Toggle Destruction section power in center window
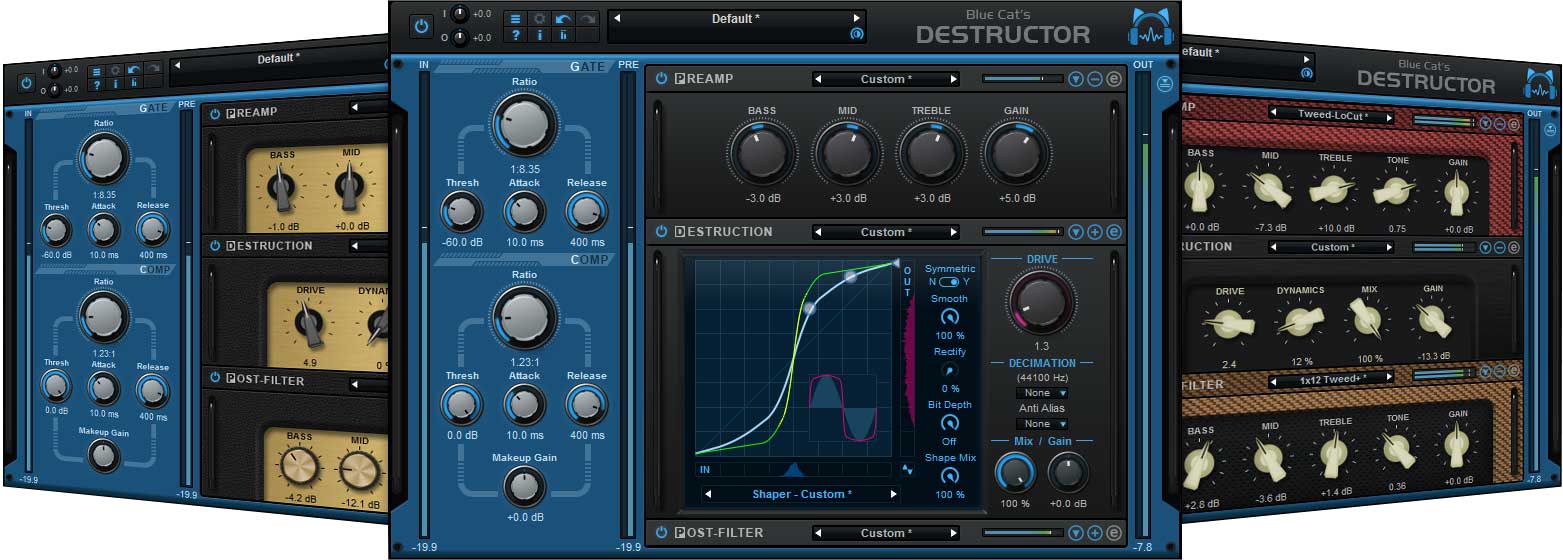Image resolution: width=1563 pixels, height=560 pixels. tap(661, 232)
